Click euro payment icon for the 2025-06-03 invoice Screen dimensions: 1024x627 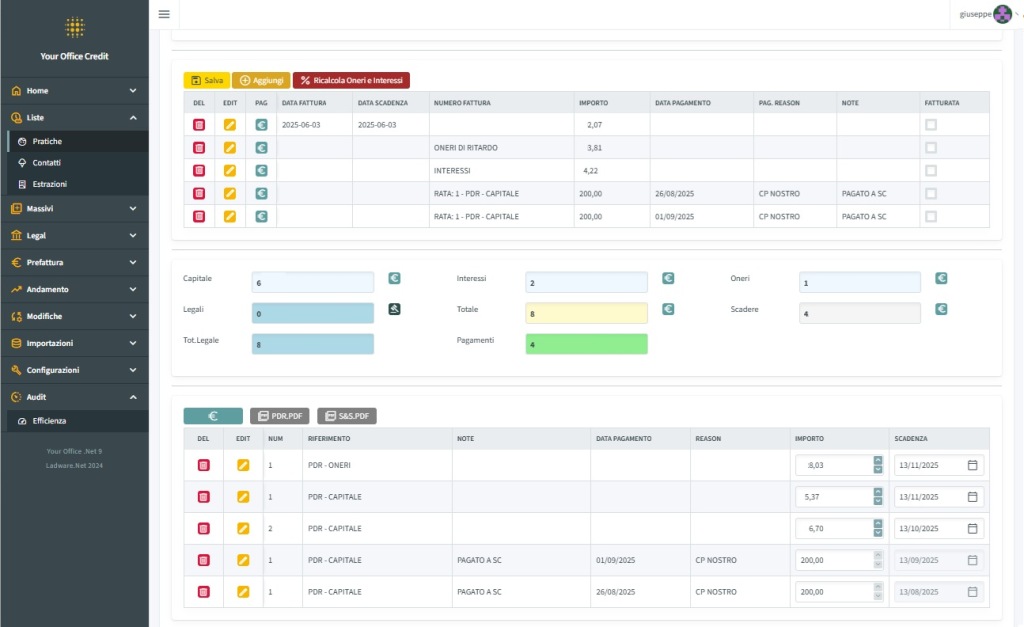[x=261, y=125]
